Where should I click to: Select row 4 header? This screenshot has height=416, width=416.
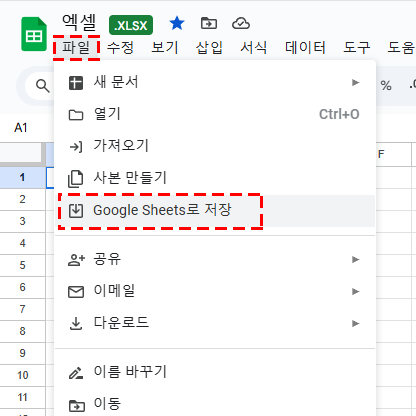coord(22,243)
